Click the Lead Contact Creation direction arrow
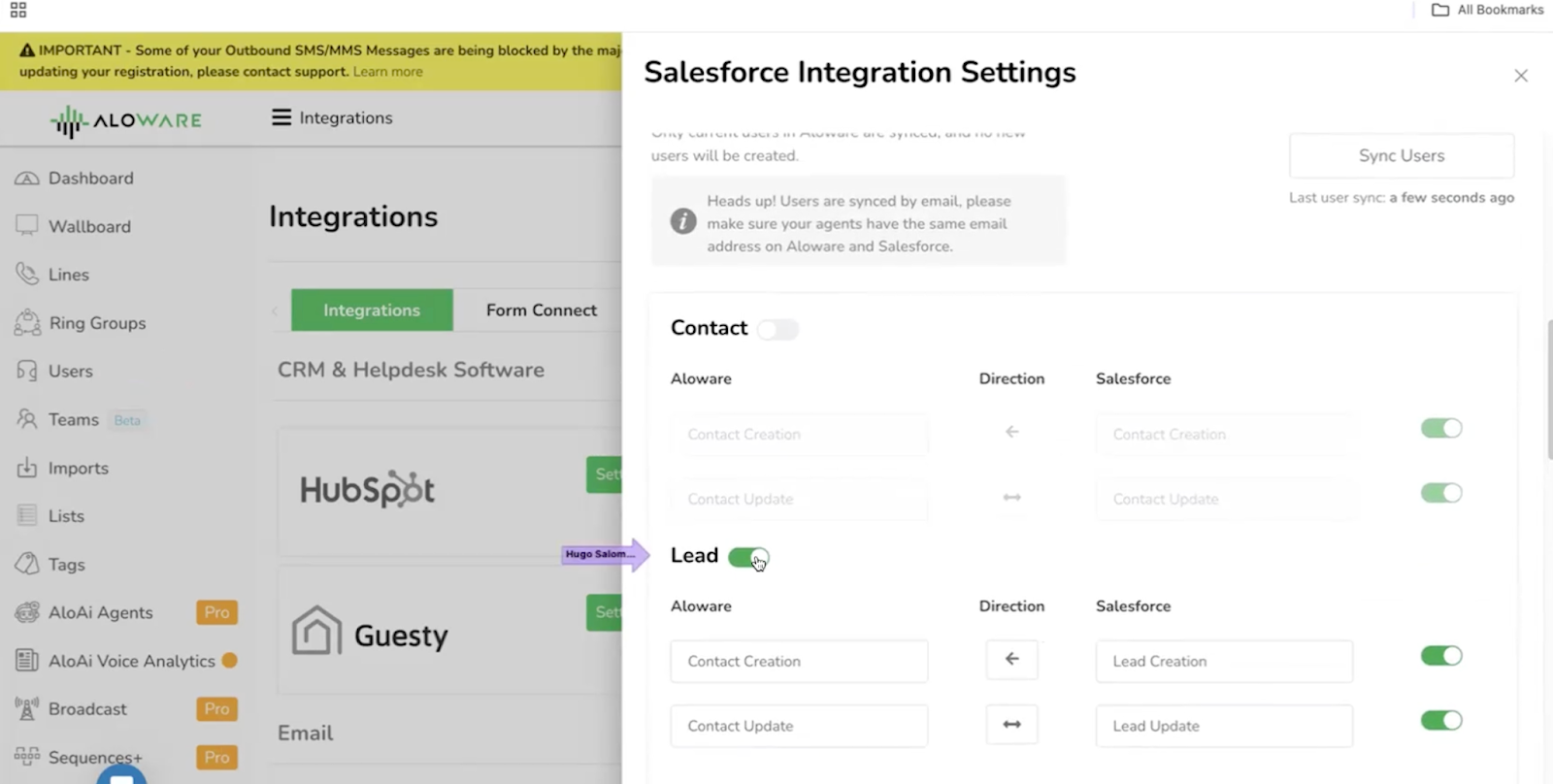Viewport: 1553px width, 784px height. point(1011,659)
